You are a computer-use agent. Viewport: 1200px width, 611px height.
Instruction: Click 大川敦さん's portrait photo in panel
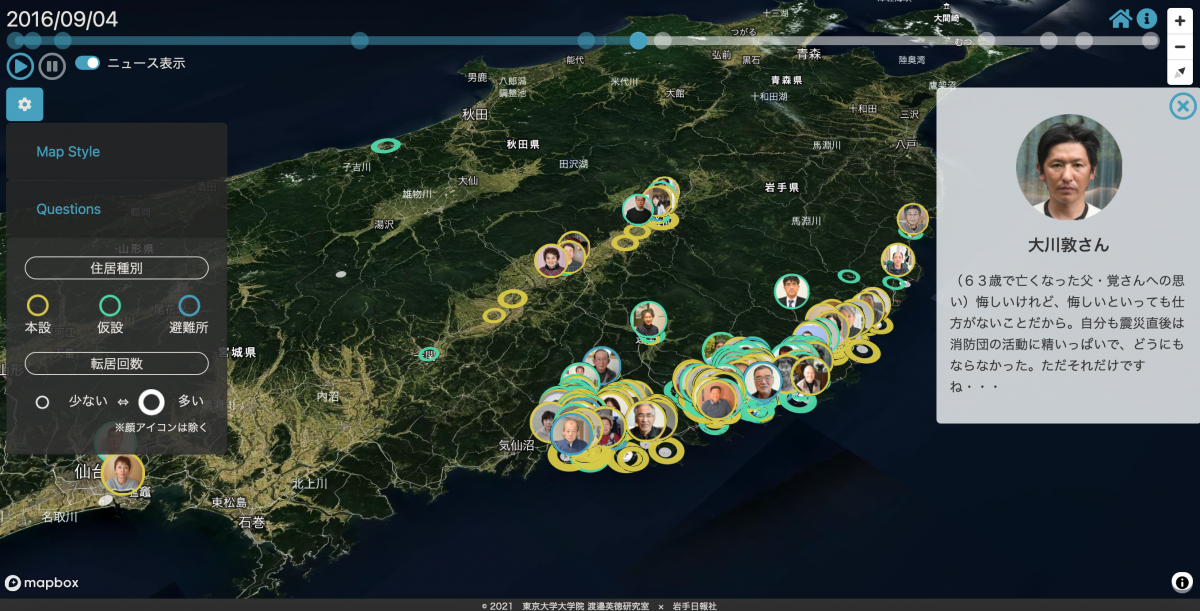(x=1069, y=167)
